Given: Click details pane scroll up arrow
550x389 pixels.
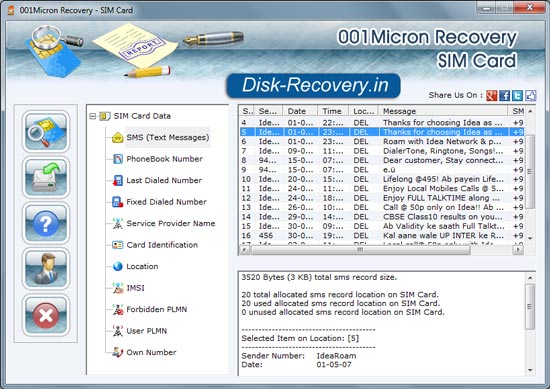Looking at the screenshot, I should coord(530,278).
